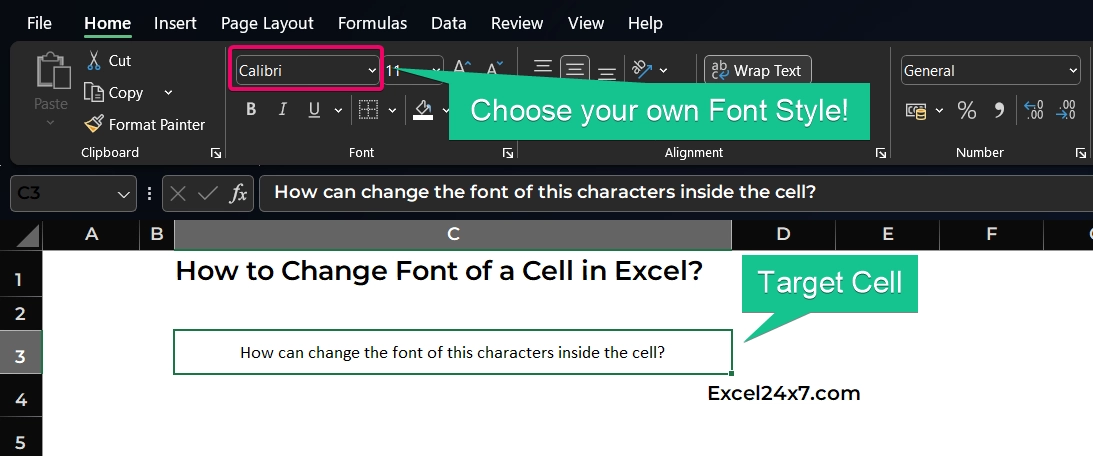Screen dimensions: 1093x456
Task: Apply the Fill Color paint bucket
Action: (423, 109)
